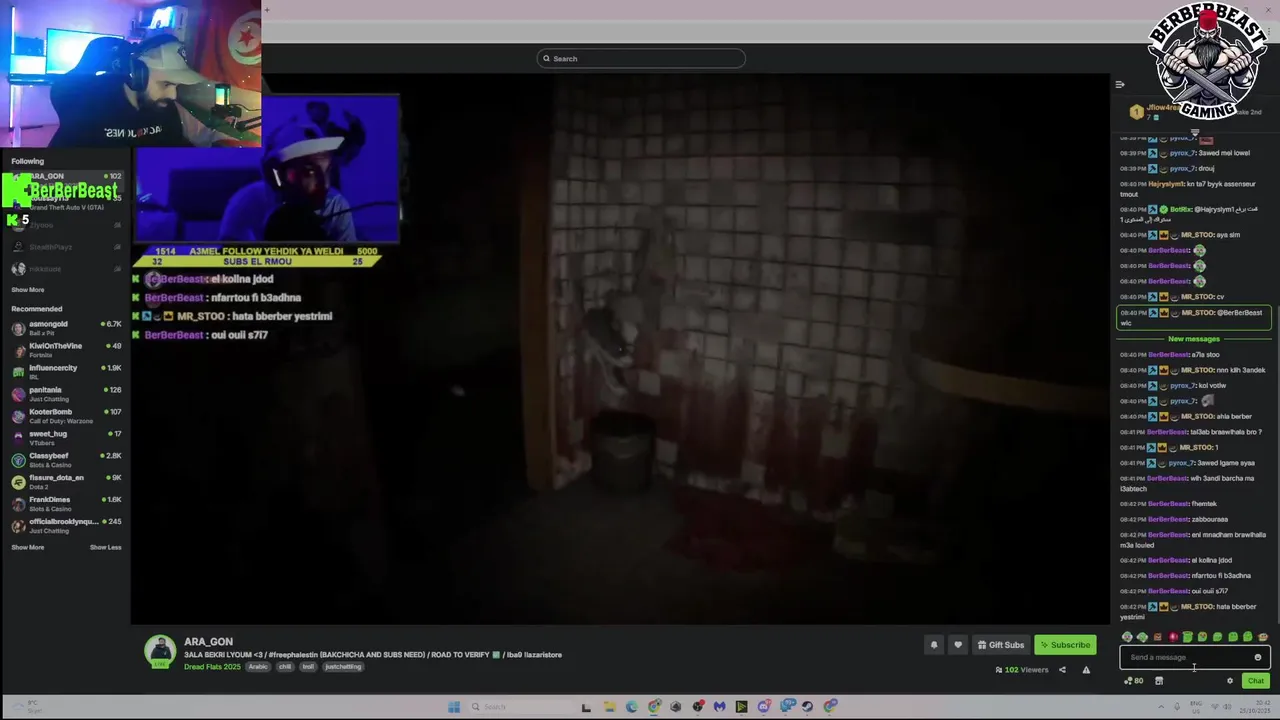1280x720 pixels.
Task: Open Steam from the taskbar
Action: pyautogui.click(x=808, y=707)
